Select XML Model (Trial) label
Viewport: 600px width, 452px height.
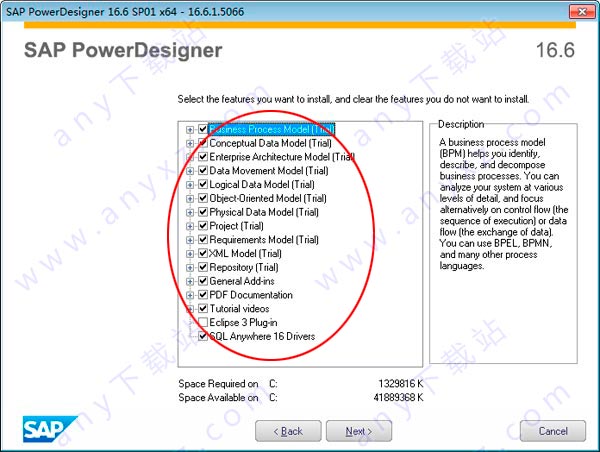click(x=245, y=253)
